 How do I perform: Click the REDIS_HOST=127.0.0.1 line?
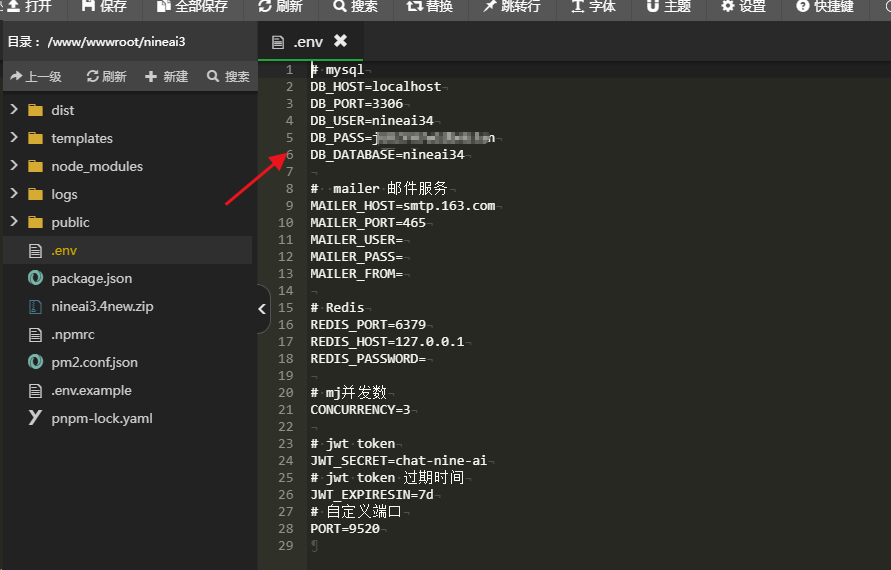387,342
